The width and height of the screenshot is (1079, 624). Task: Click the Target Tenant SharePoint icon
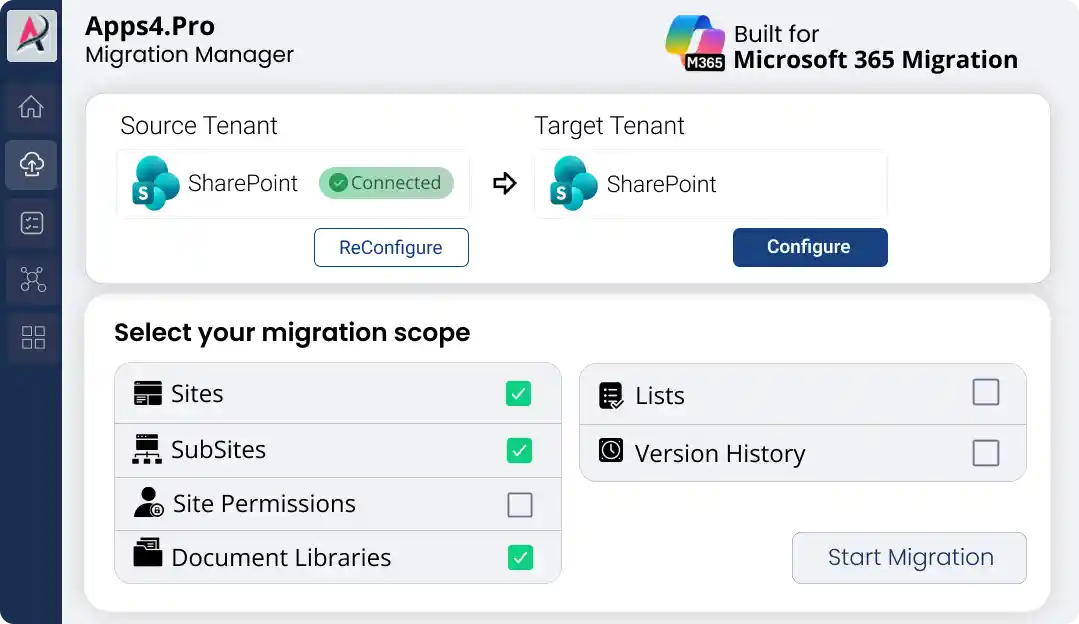[x=573, y=183]
